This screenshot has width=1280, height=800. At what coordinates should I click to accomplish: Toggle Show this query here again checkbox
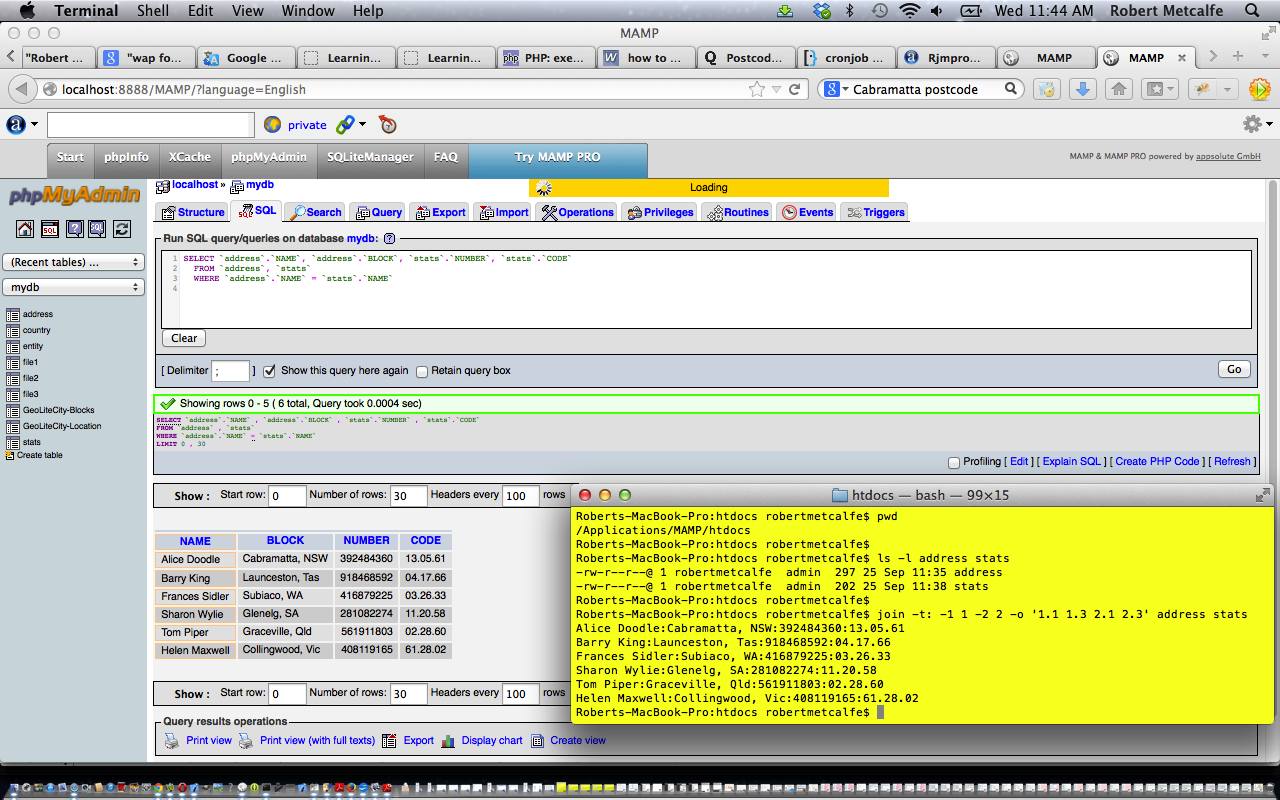tap(269, 371)
